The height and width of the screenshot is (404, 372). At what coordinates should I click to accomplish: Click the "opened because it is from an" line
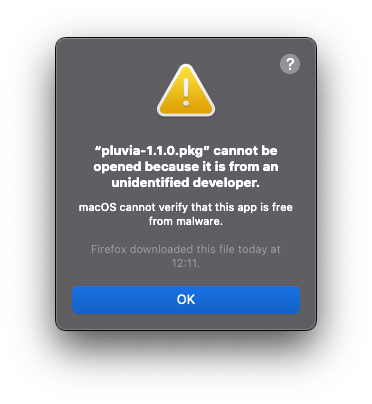pyautogui.click(x=186, y=167)
